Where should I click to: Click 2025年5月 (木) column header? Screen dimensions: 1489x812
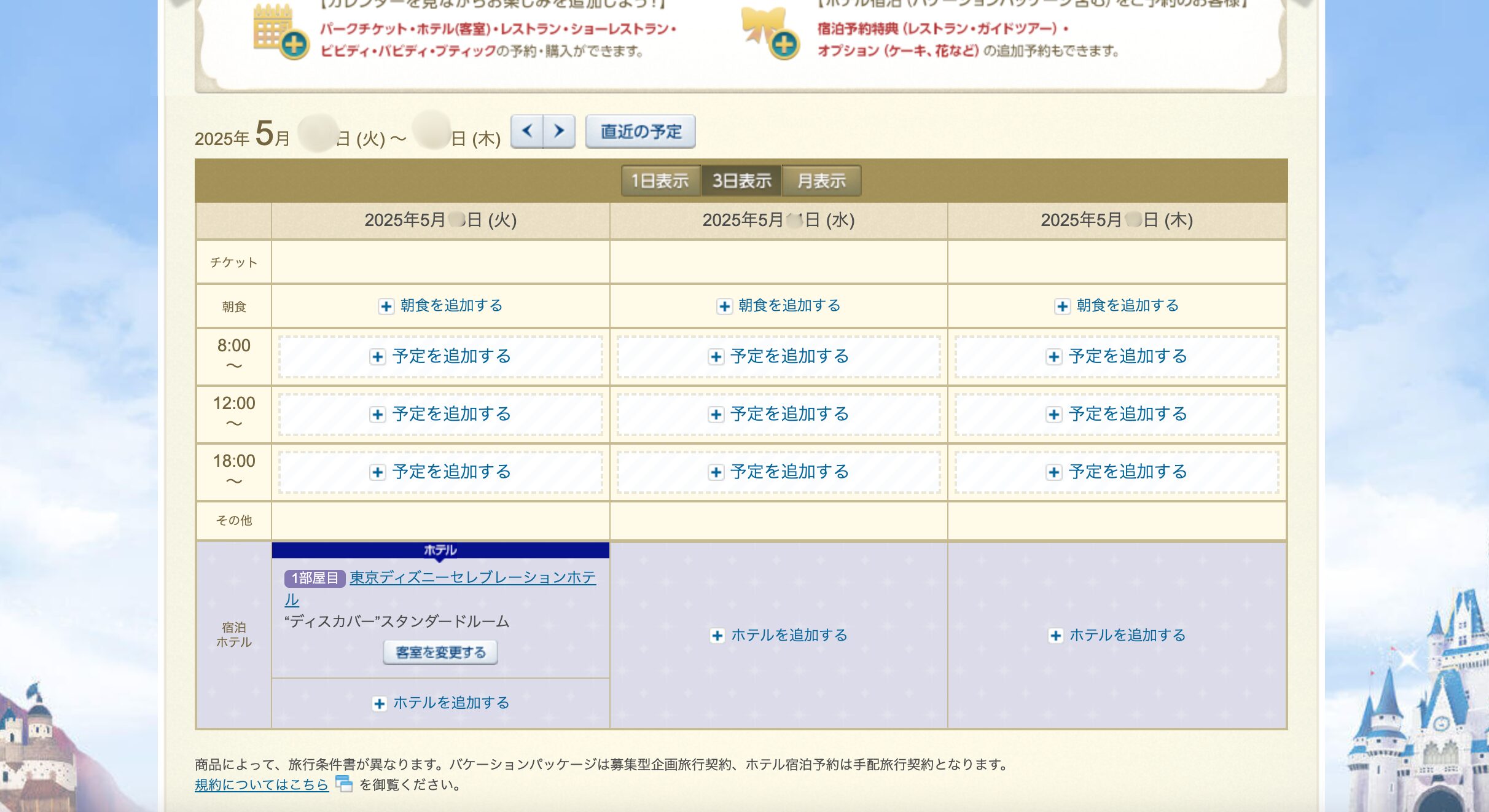point(1117,220)
